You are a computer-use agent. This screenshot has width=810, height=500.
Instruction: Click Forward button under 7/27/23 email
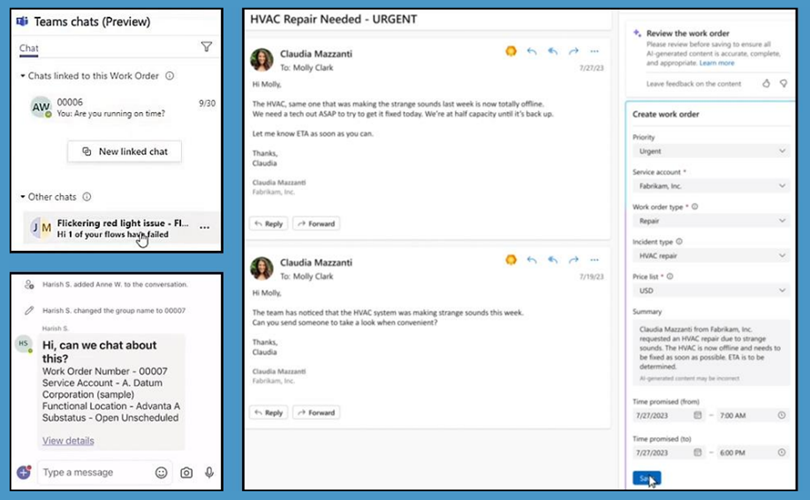coord(316,224)
